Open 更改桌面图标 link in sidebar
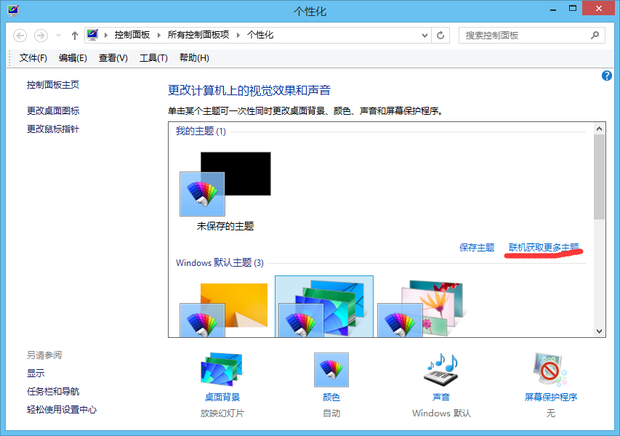This screenshot has height=436, width=620. [53, 111]
